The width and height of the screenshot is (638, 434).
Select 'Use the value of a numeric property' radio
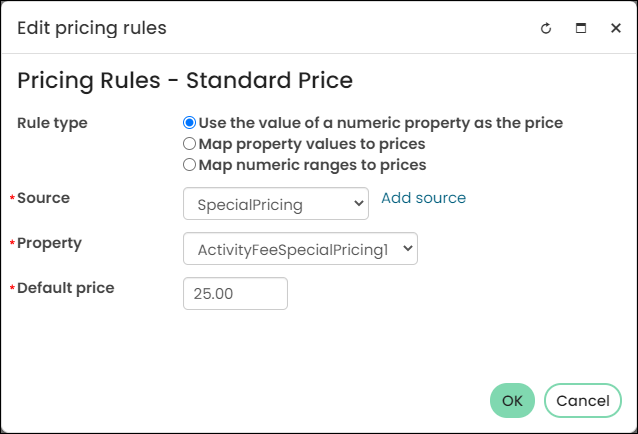click(189, 122)
